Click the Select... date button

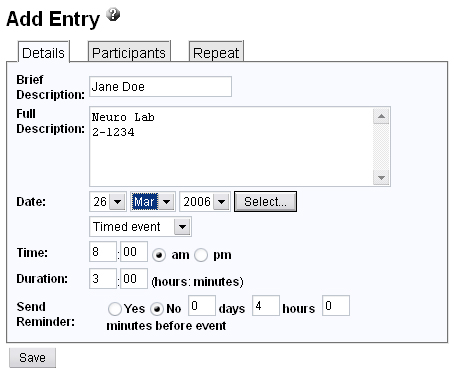coord(265,201)
